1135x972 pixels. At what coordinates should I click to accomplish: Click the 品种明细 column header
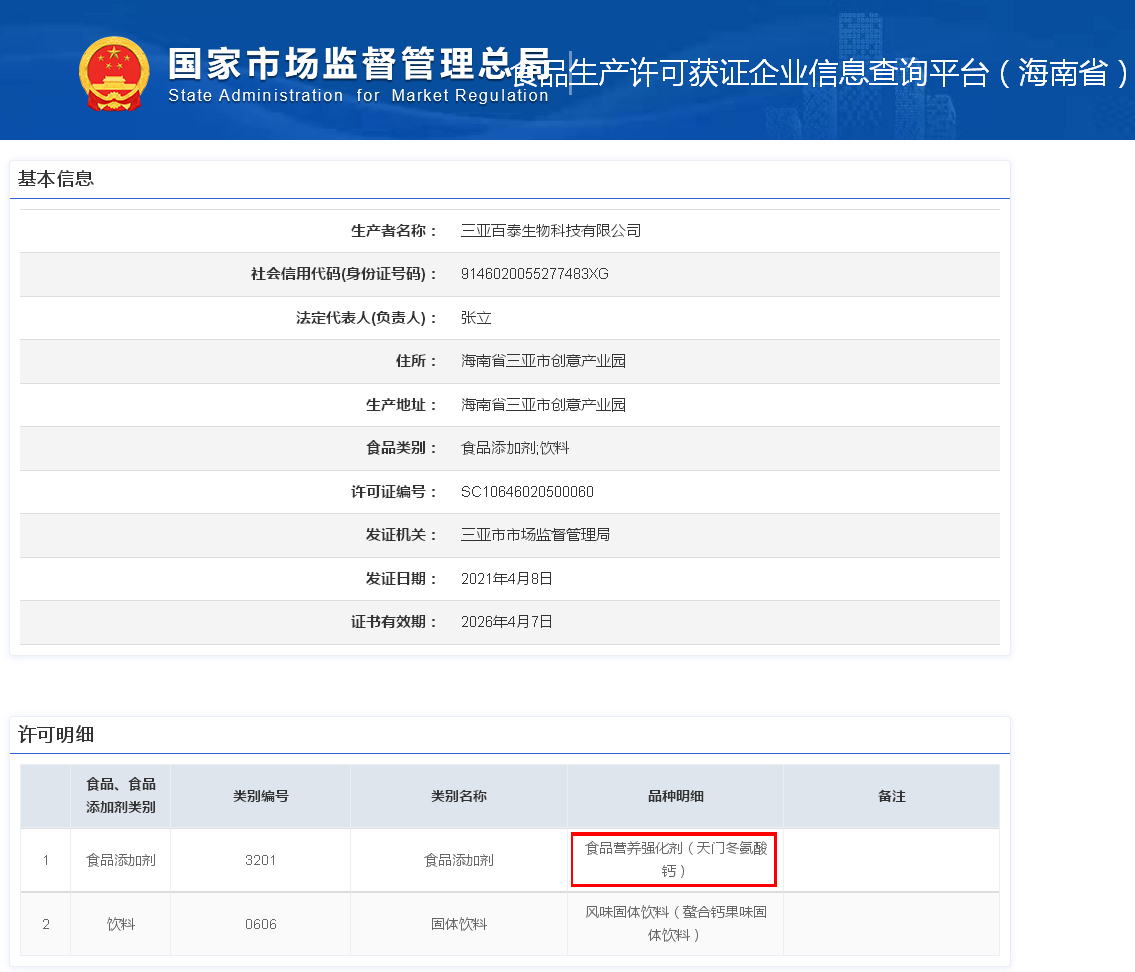click(x=675, y=796)
